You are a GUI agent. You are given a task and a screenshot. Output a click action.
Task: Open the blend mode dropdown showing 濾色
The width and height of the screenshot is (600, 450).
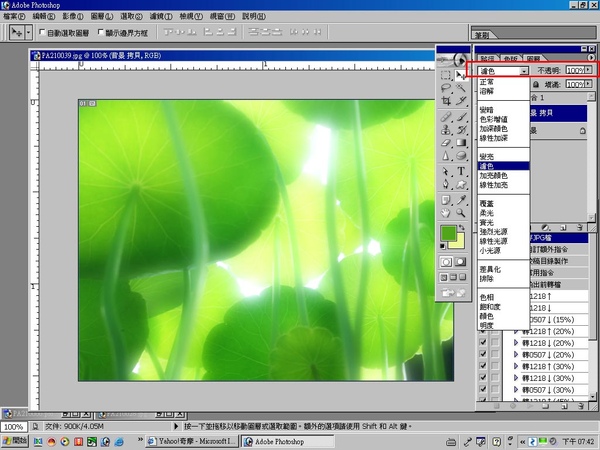503,71
